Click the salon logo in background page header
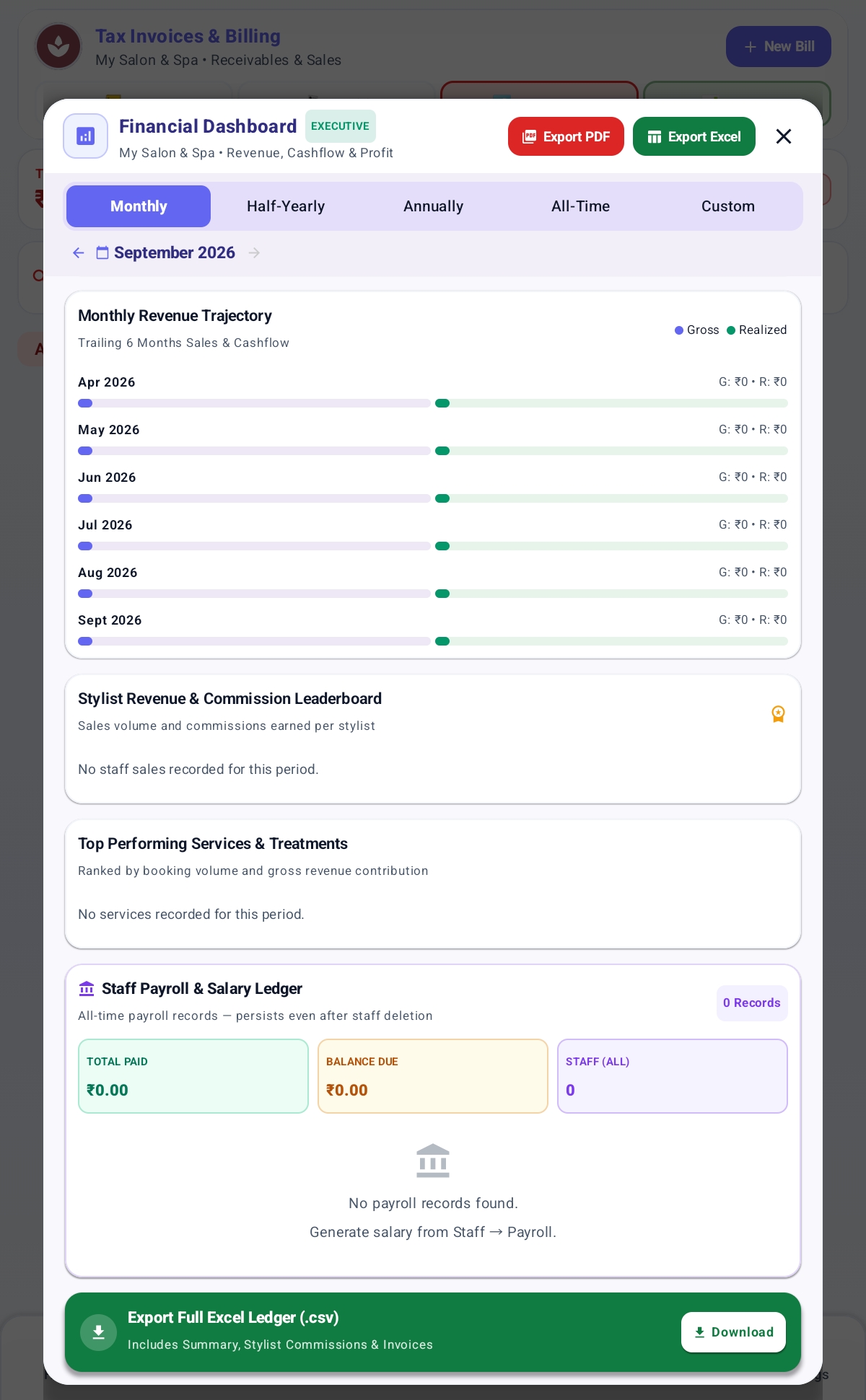The width and height of the screenshot is (866, 1400). (x=58, y=46)
